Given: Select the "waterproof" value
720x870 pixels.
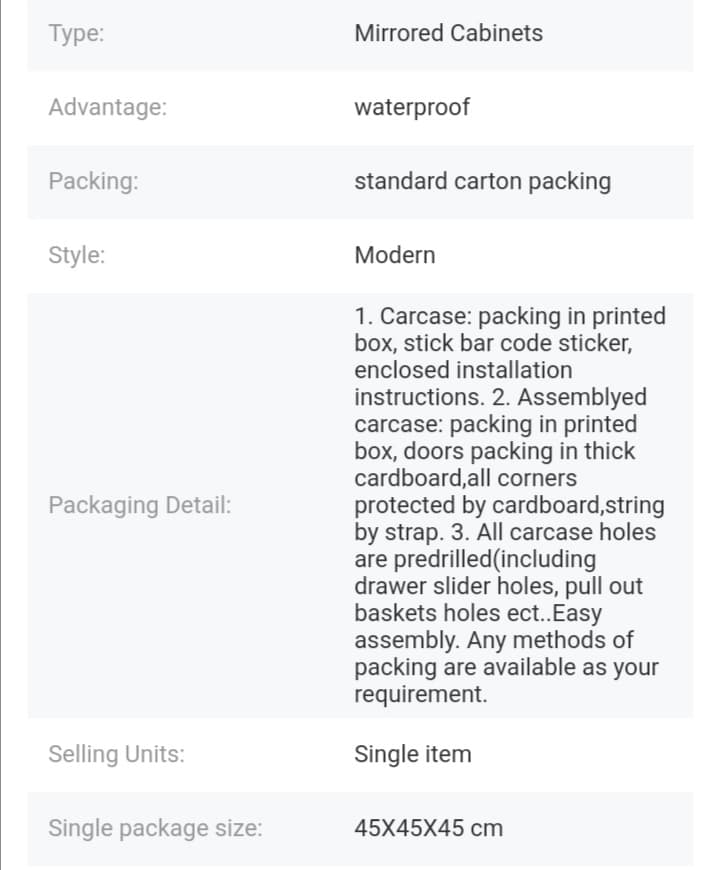Looking at the screenshot, I should 411,107.
